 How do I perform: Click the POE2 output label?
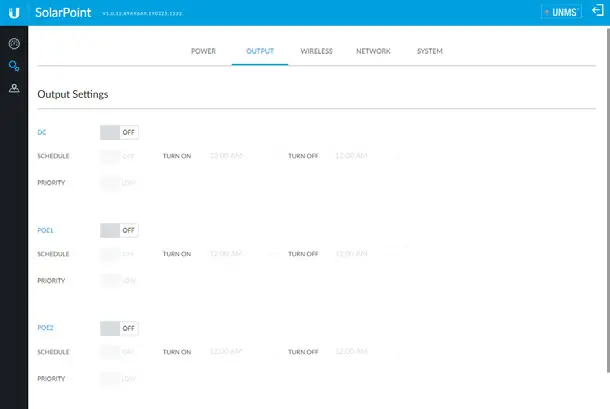coord(45,328)
